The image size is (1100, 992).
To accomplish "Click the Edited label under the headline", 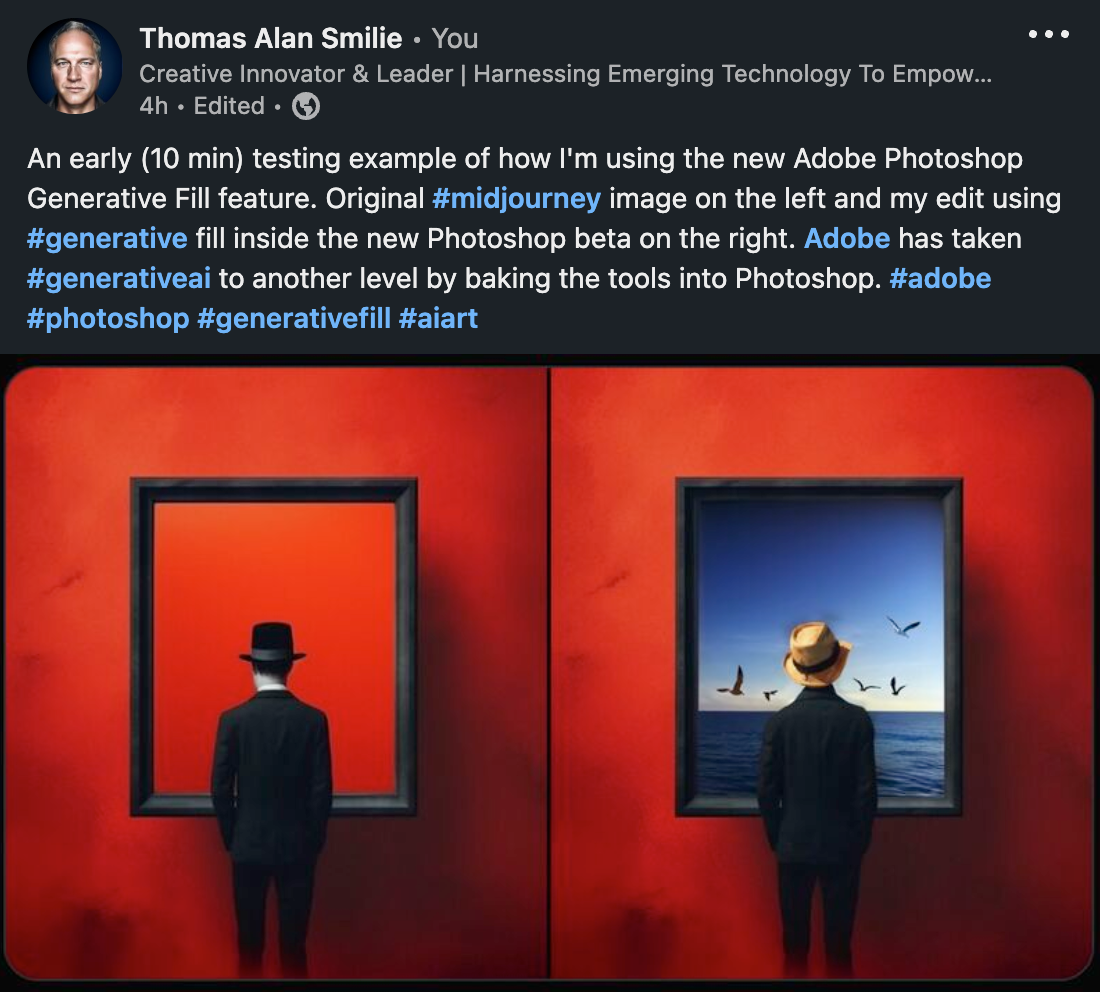I will click(229, 106).
